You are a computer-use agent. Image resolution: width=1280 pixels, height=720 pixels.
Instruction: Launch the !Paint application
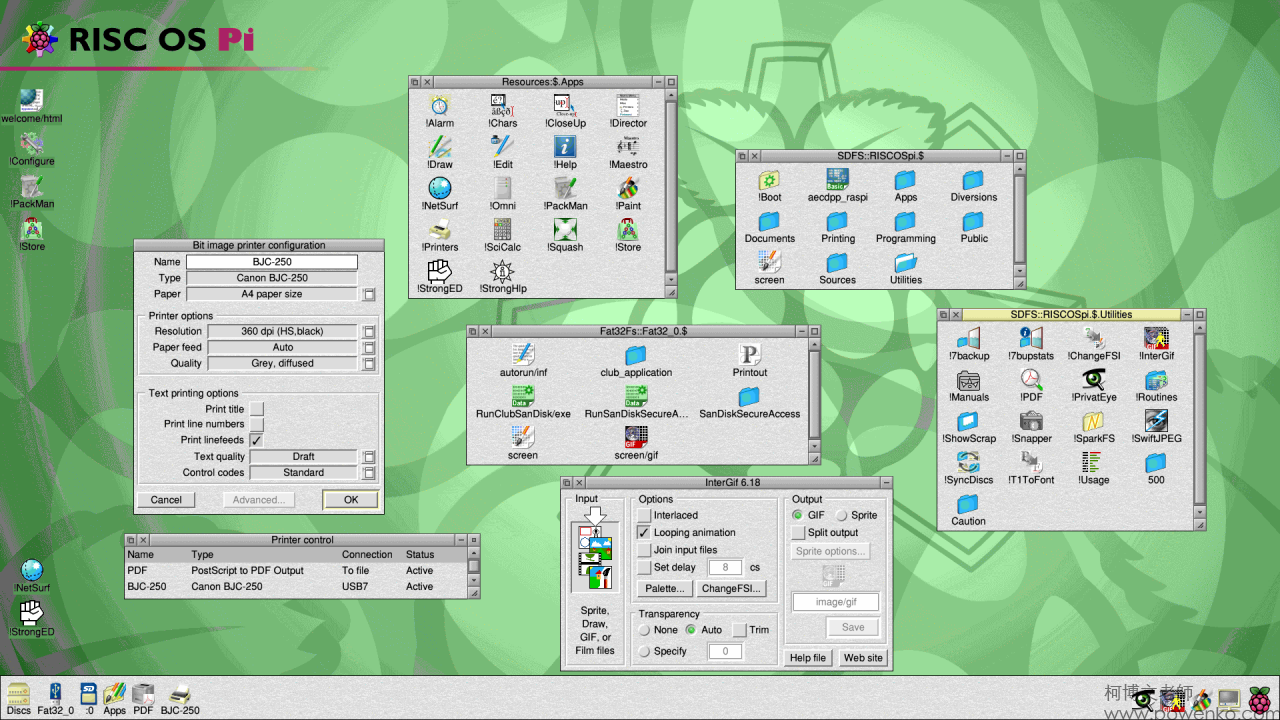click(x=628, y=193)
